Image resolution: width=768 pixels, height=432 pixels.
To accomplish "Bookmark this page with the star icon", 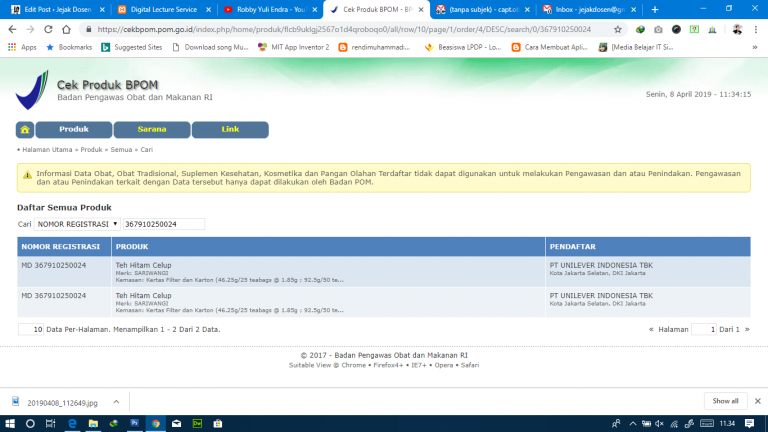I will click(x=618, y=29).
